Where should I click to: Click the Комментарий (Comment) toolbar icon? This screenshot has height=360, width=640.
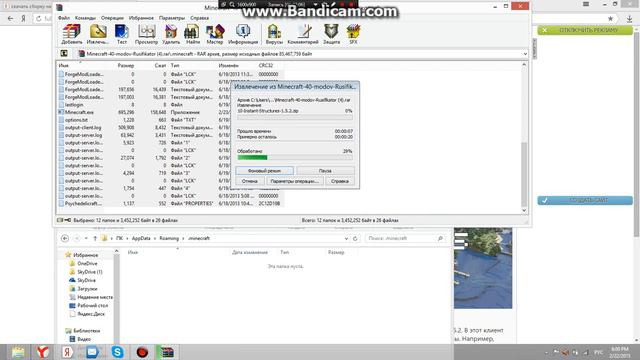303,34
